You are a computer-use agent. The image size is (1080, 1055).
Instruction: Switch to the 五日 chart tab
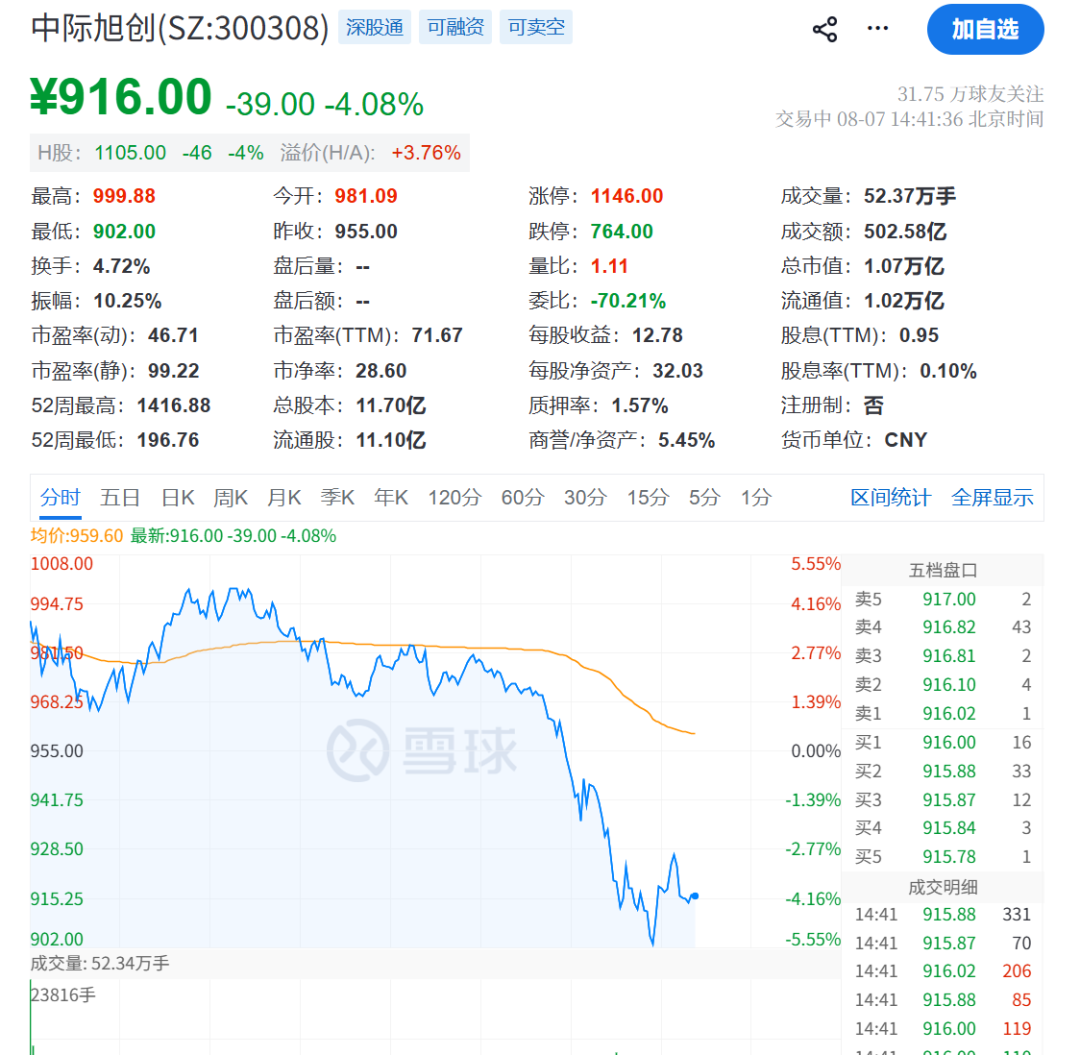[120, 497]
